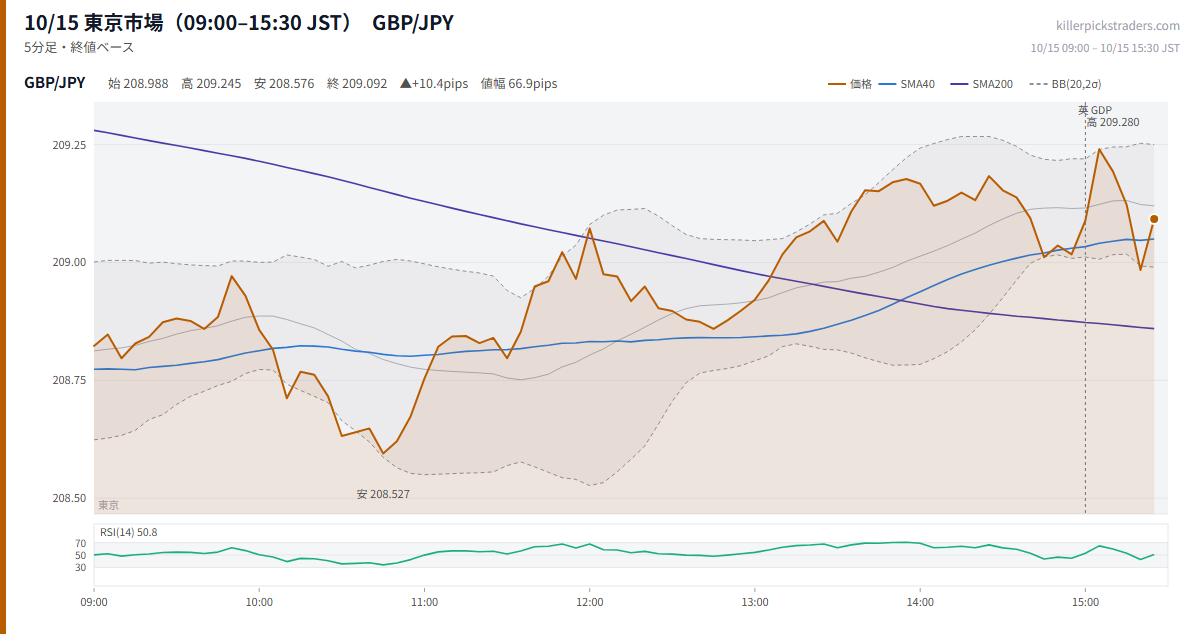Click the 5分足・終値ベース subtitle
1200x634 pixels.
pos(79,47)
